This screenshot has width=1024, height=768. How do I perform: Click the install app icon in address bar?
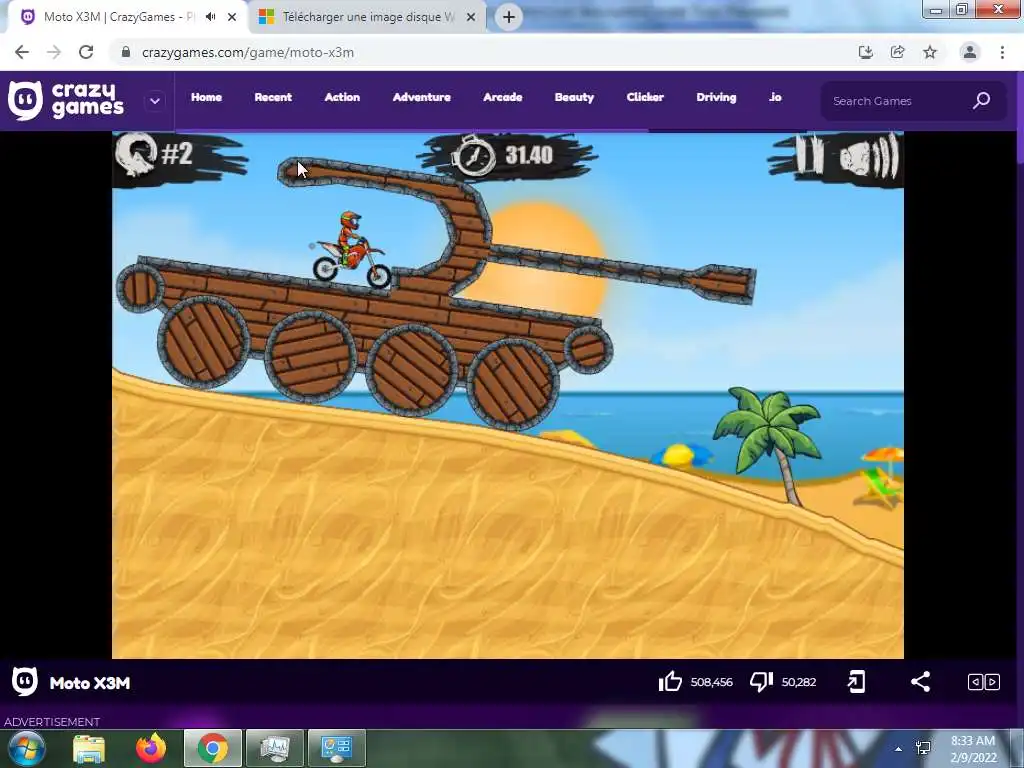pyautogui.click(x=866, y=52)
